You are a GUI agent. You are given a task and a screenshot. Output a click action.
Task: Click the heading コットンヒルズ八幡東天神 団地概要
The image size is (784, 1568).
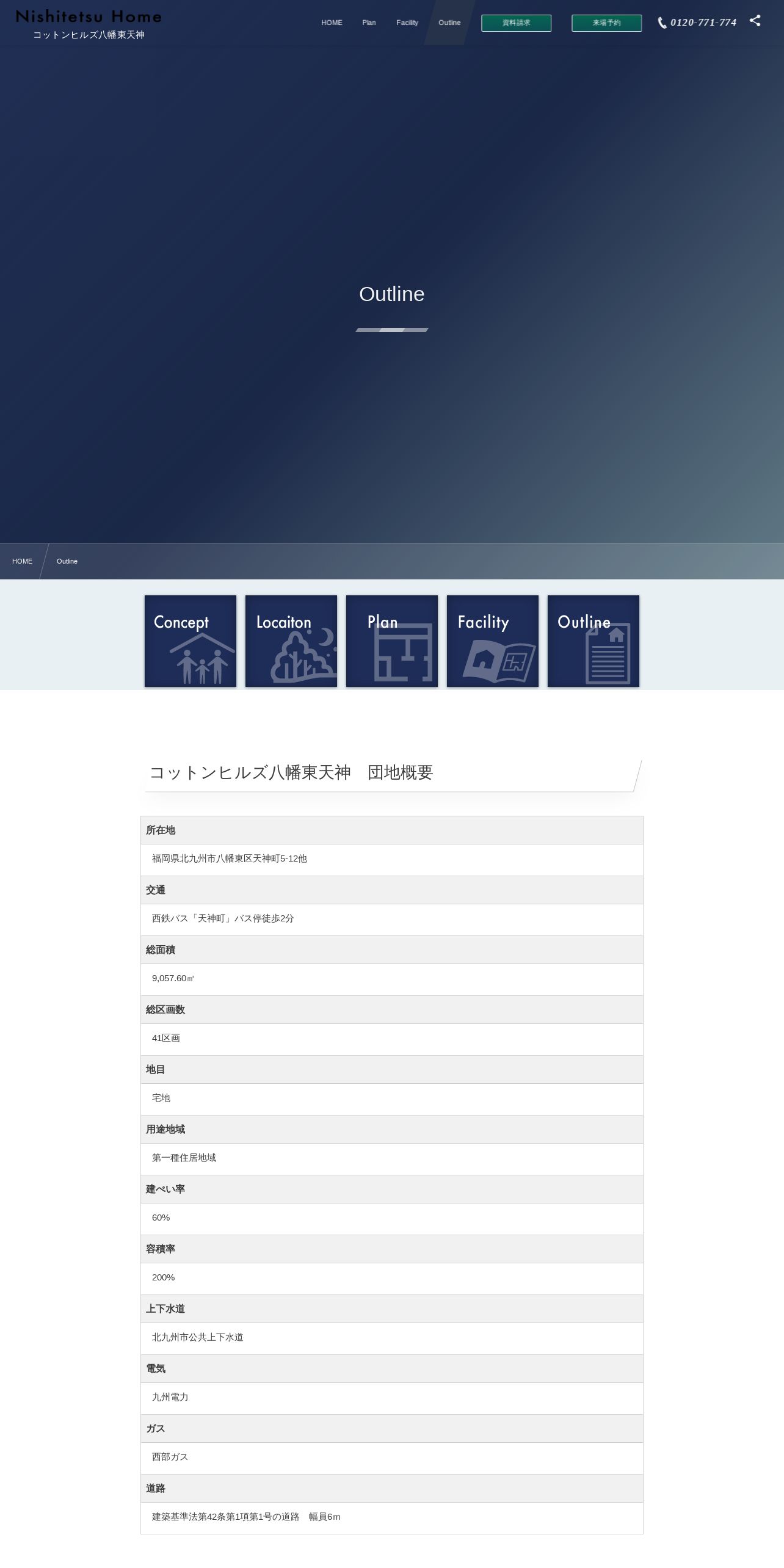click(x=291, y=772)
